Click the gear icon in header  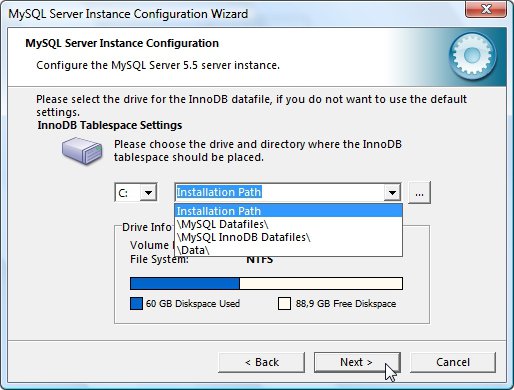point(472,56)
